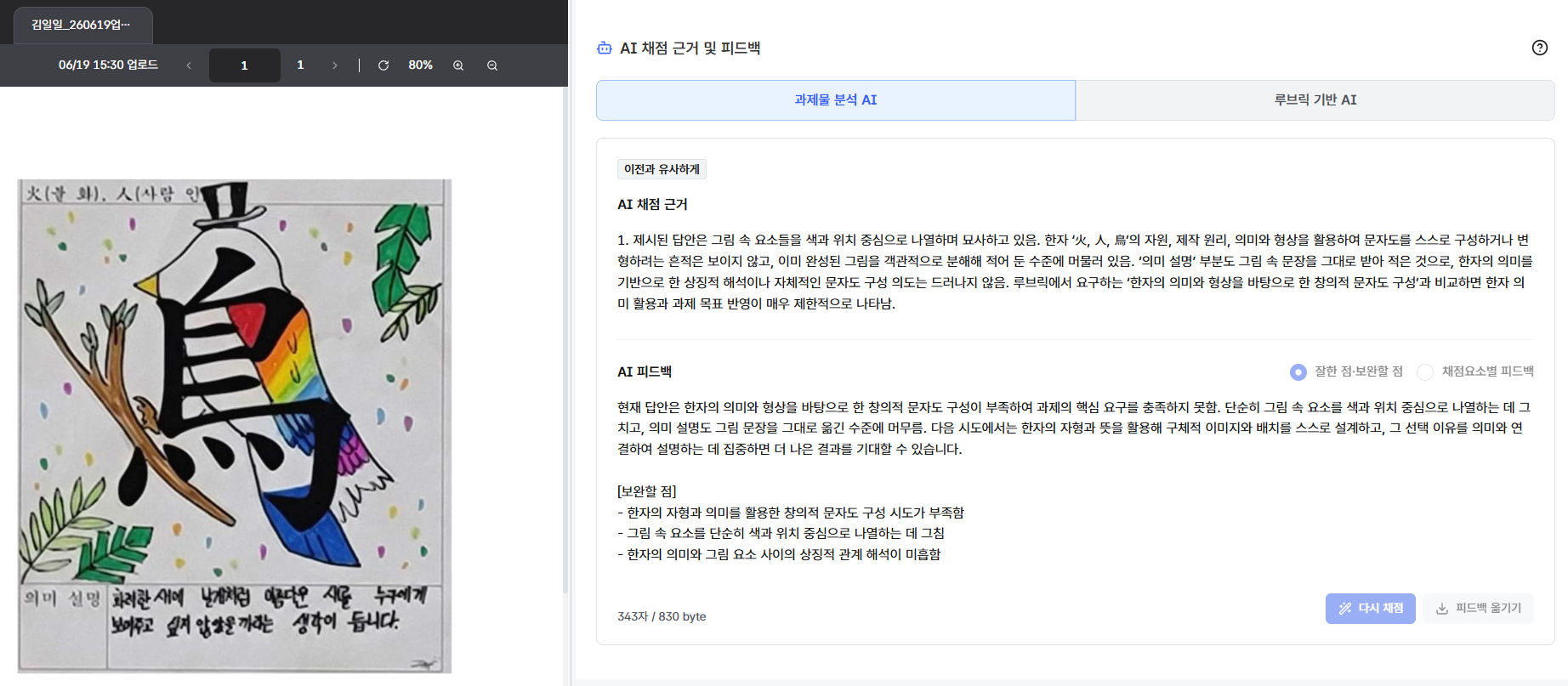
Task: Go to previous page arrow in viewer toolbar
Action: click(x=189, y=65)
